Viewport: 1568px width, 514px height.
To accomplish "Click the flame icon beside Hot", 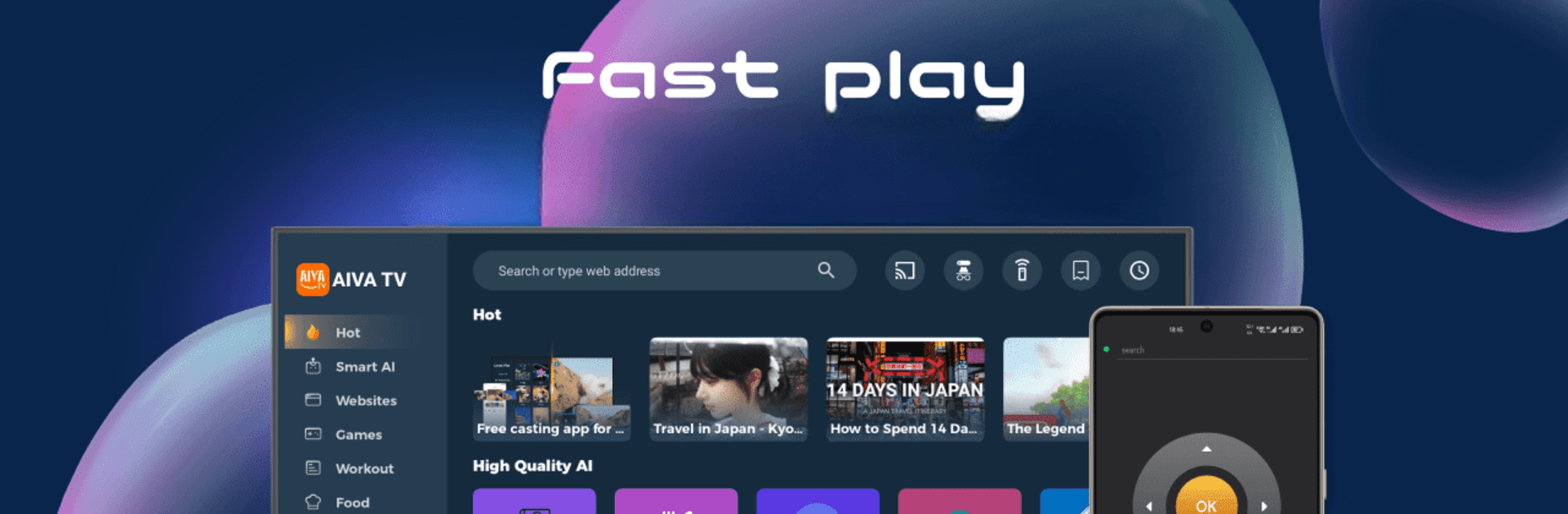I will point(313,332).
